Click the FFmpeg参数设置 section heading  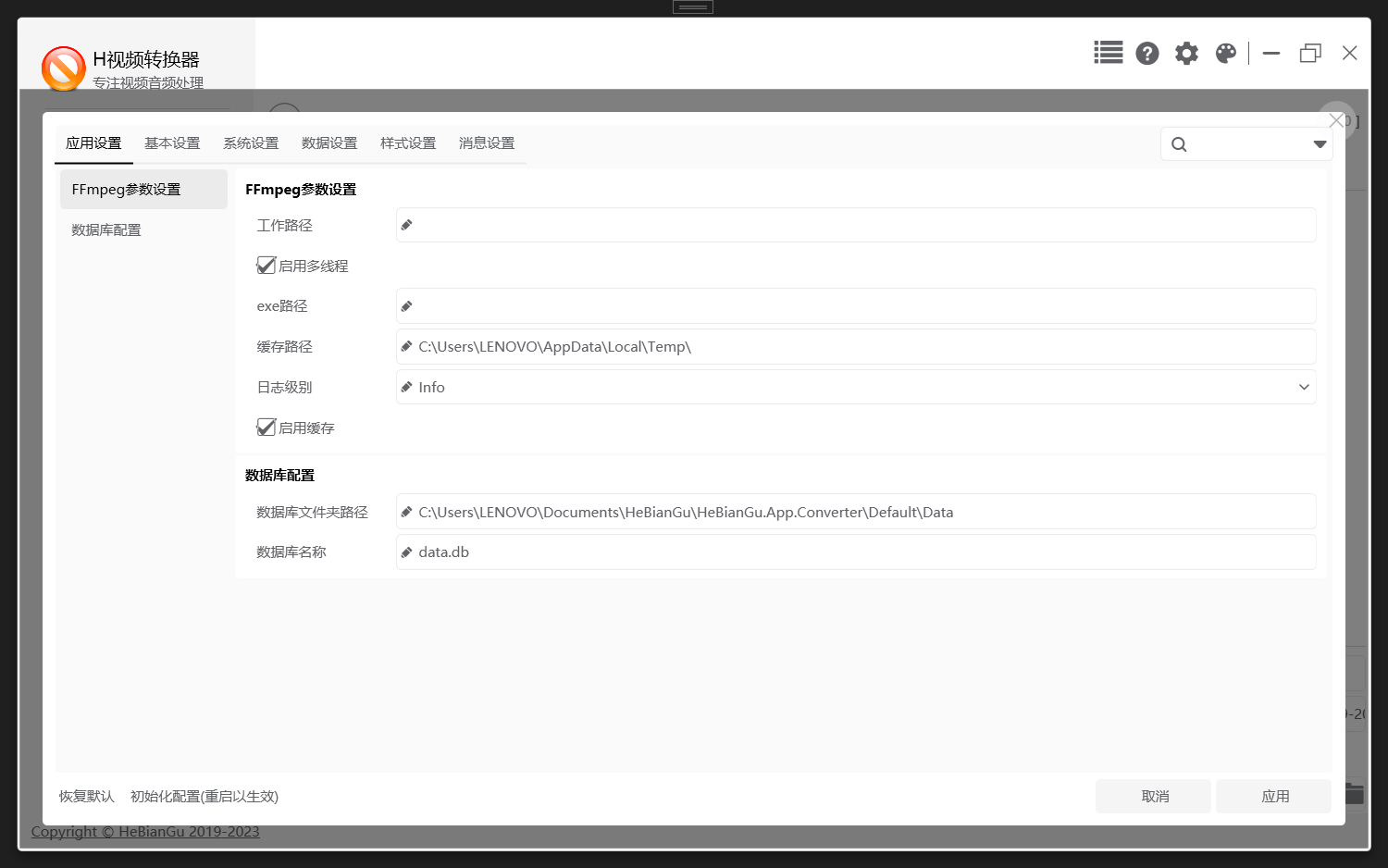301,190
